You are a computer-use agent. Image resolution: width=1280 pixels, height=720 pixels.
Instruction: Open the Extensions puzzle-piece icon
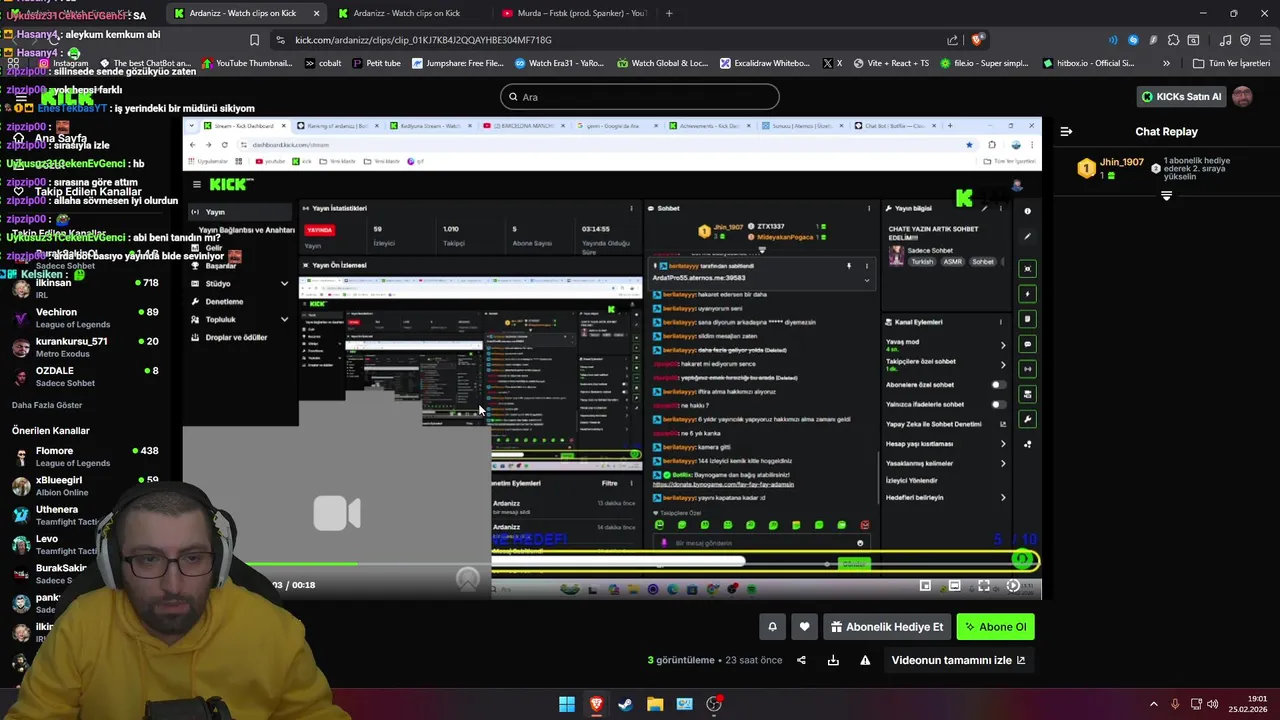[x=1173, y=40]
